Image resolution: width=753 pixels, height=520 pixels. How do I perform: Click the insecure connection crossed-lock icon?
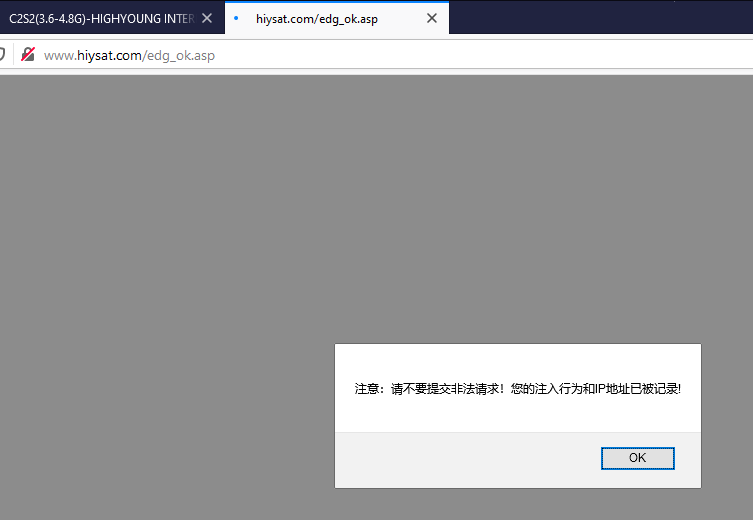(x=28, y=55)
